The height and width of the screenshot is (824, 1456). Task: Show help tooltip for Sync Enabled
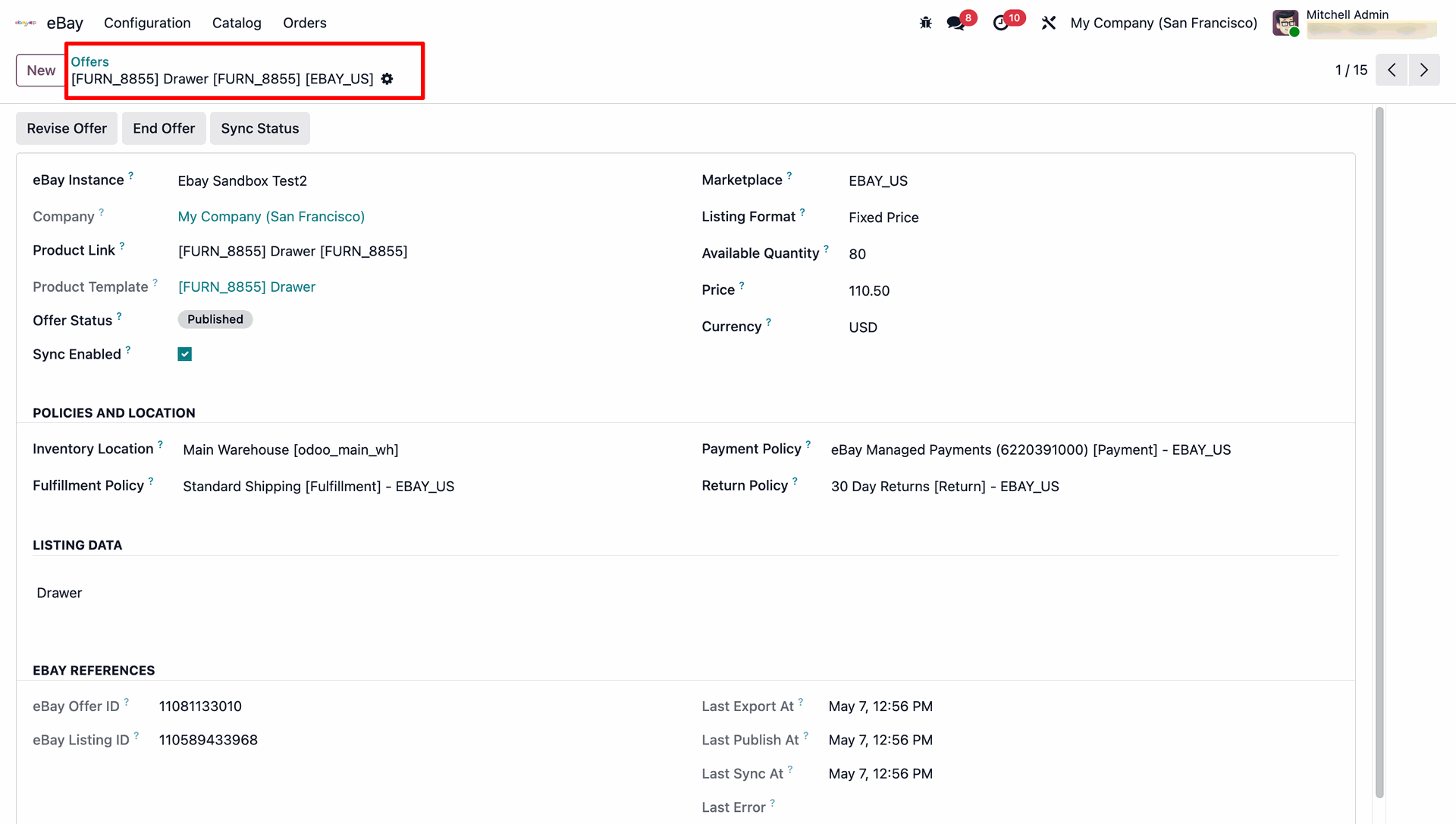point(128,349)
